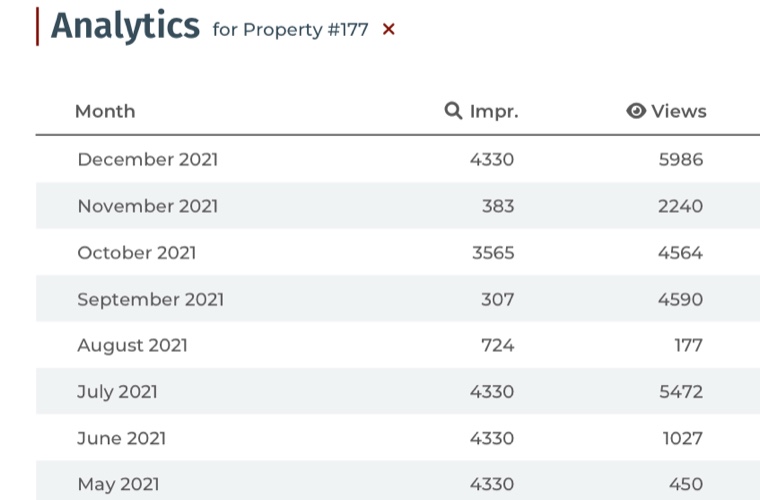
Task: Sort by the Month column header
Action: [105, 111]
